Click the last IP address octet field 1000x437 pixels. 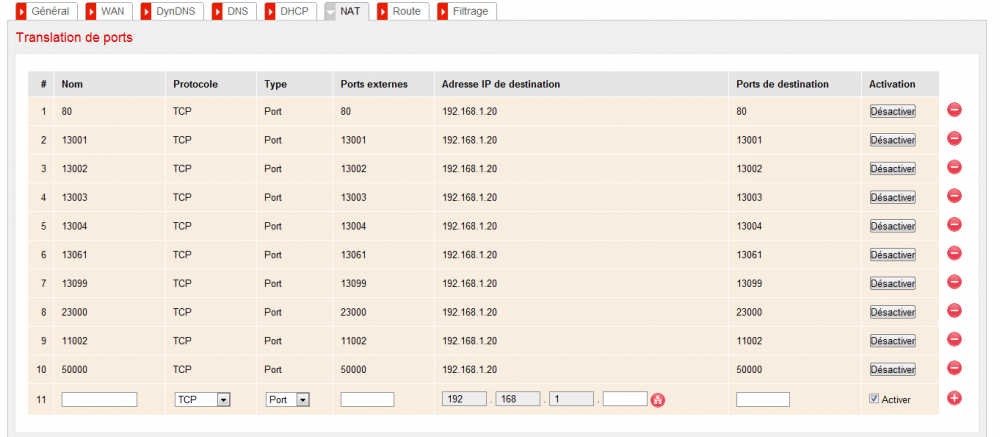pos(626,399)
